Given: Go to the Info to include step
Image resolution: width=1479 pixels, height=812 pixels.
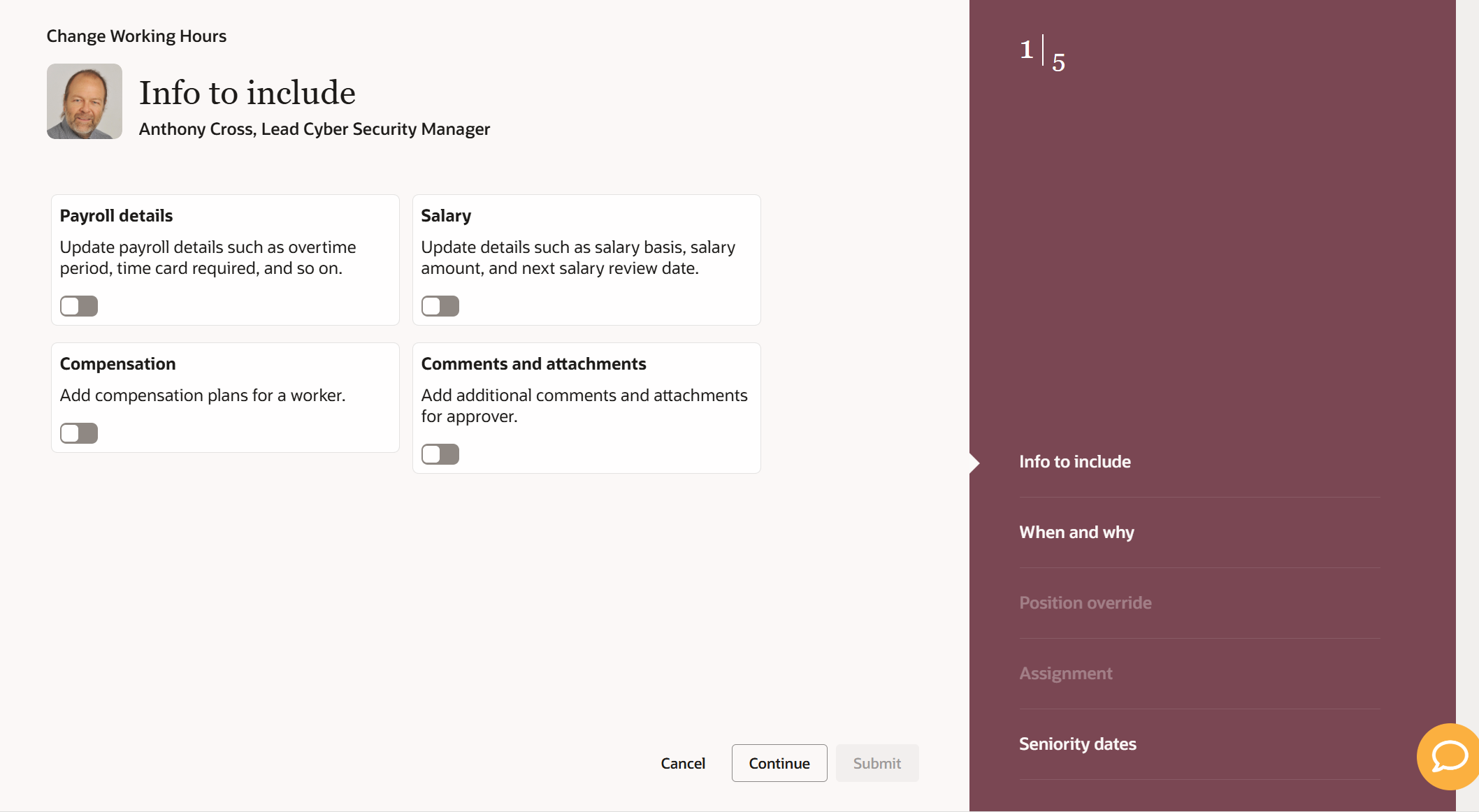Looking at the screenshot, I should click(1074, 462).
